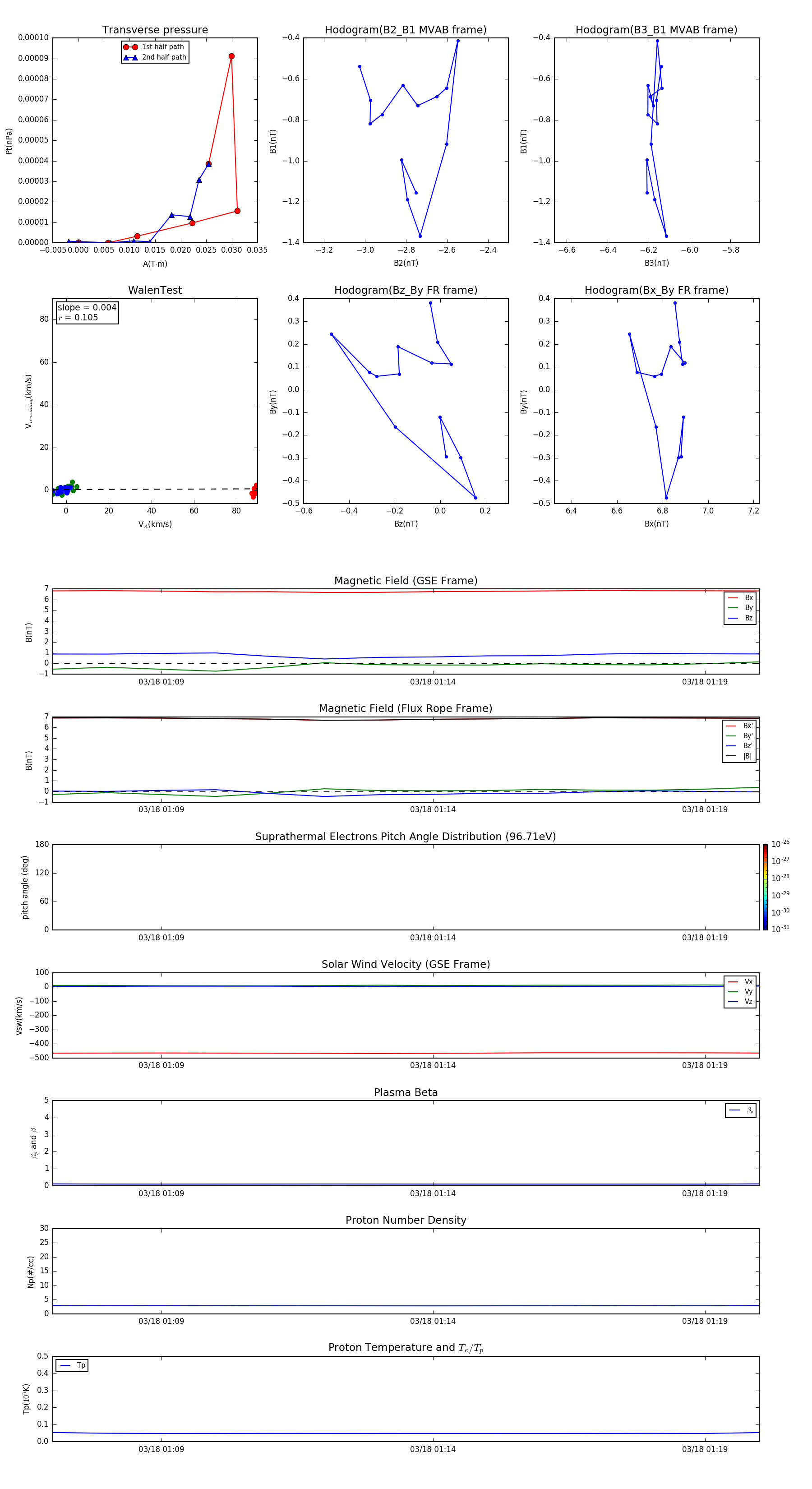Click the "V_A(km/s)" x-axis label in WalenTest
Screen dimensions: 812x1489
155,524
